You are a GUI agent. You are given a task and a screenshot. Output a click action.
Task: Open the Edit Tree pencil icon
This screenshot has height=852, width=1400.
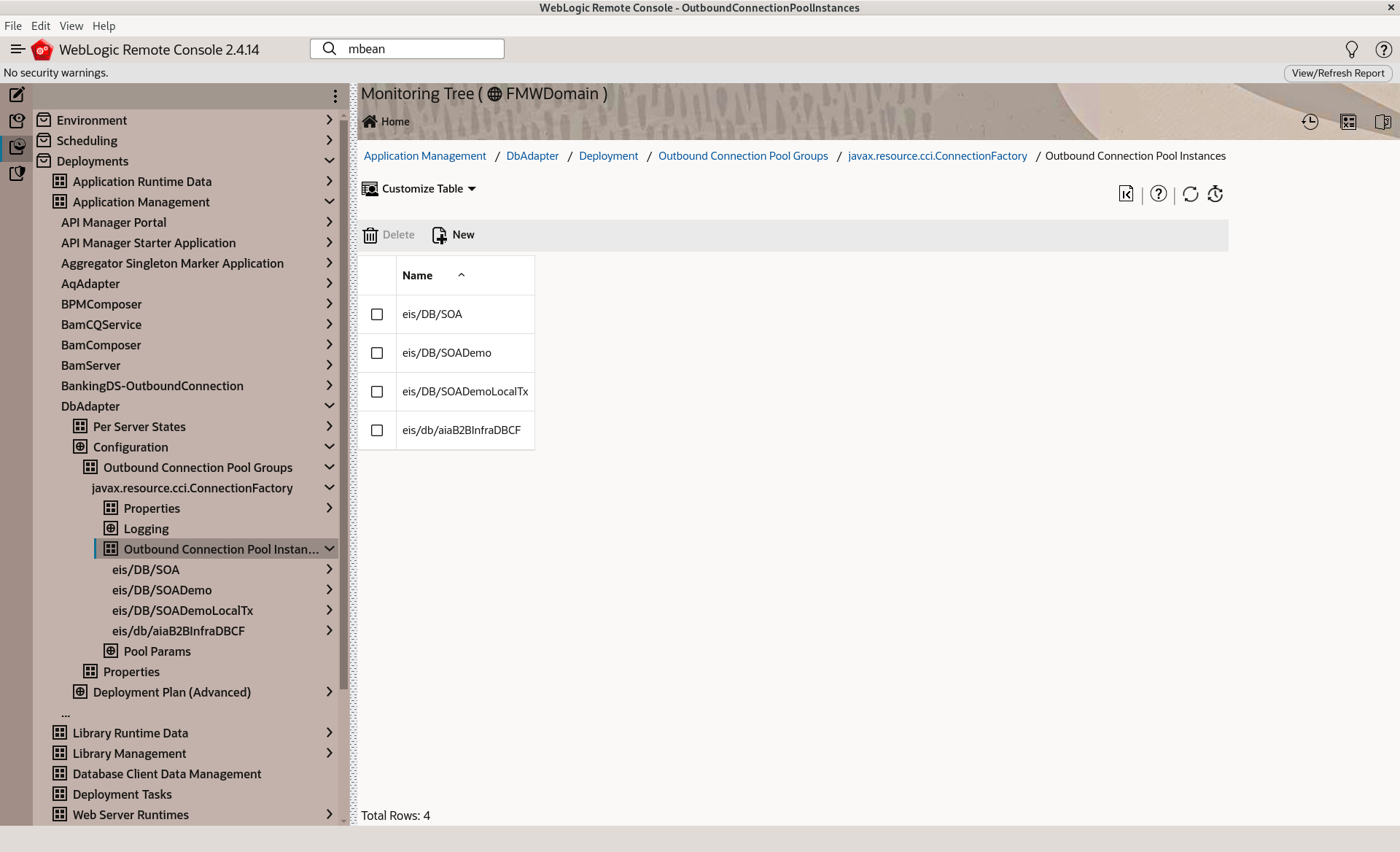(17, 95)
